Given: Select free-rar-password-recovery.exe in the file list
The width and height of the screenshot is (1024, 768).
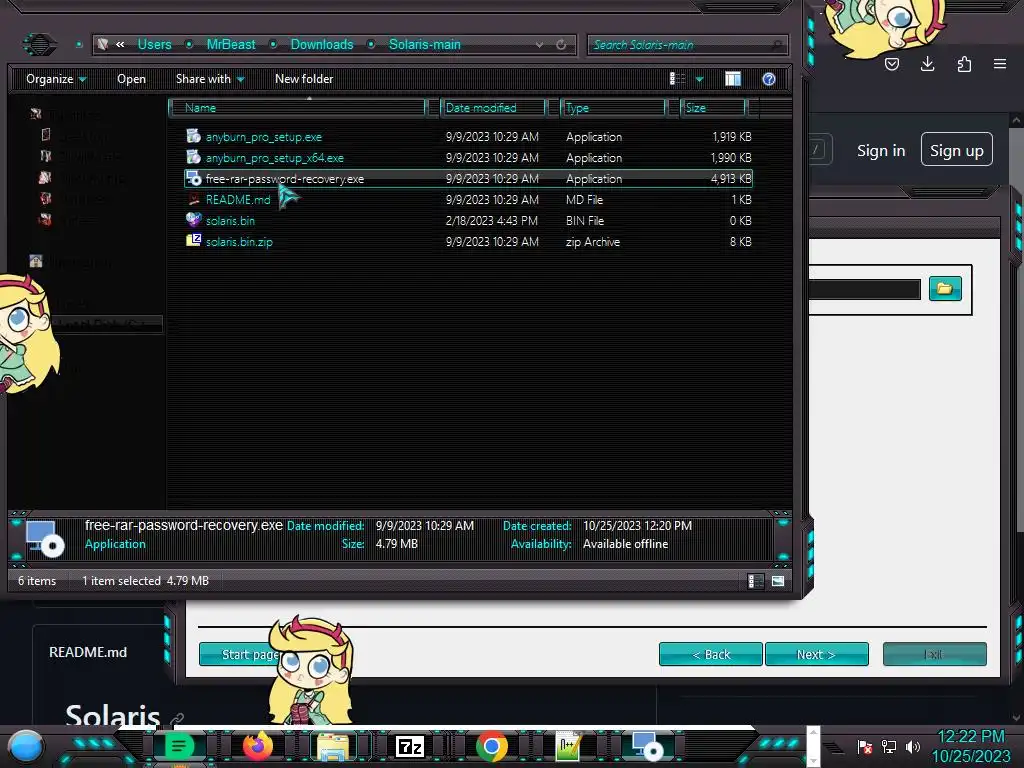Looking at the screenshot, I should 468,178.
